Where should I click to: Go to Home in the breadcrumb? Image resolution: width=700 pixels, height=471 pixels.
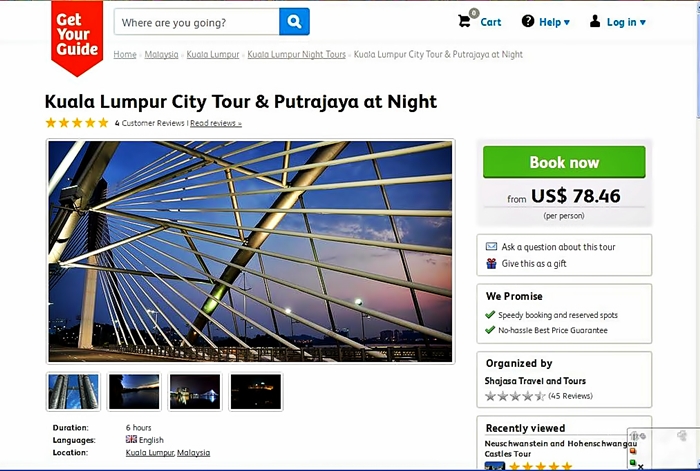pos(125,55)
